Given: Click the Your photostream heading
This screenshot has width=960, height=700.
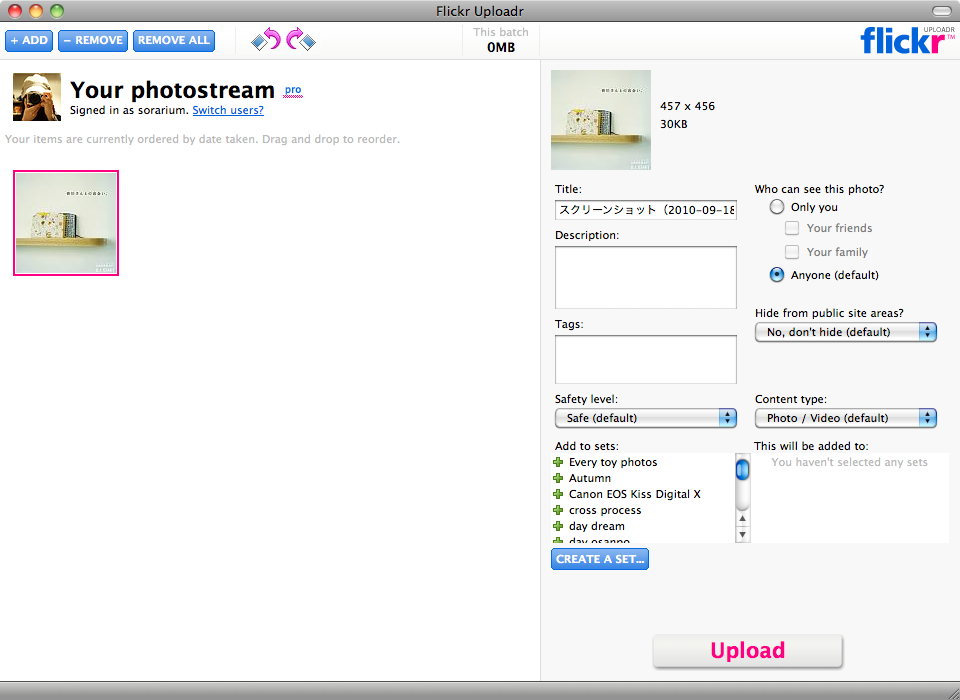Looking at the screenshot, I should 173,90.
